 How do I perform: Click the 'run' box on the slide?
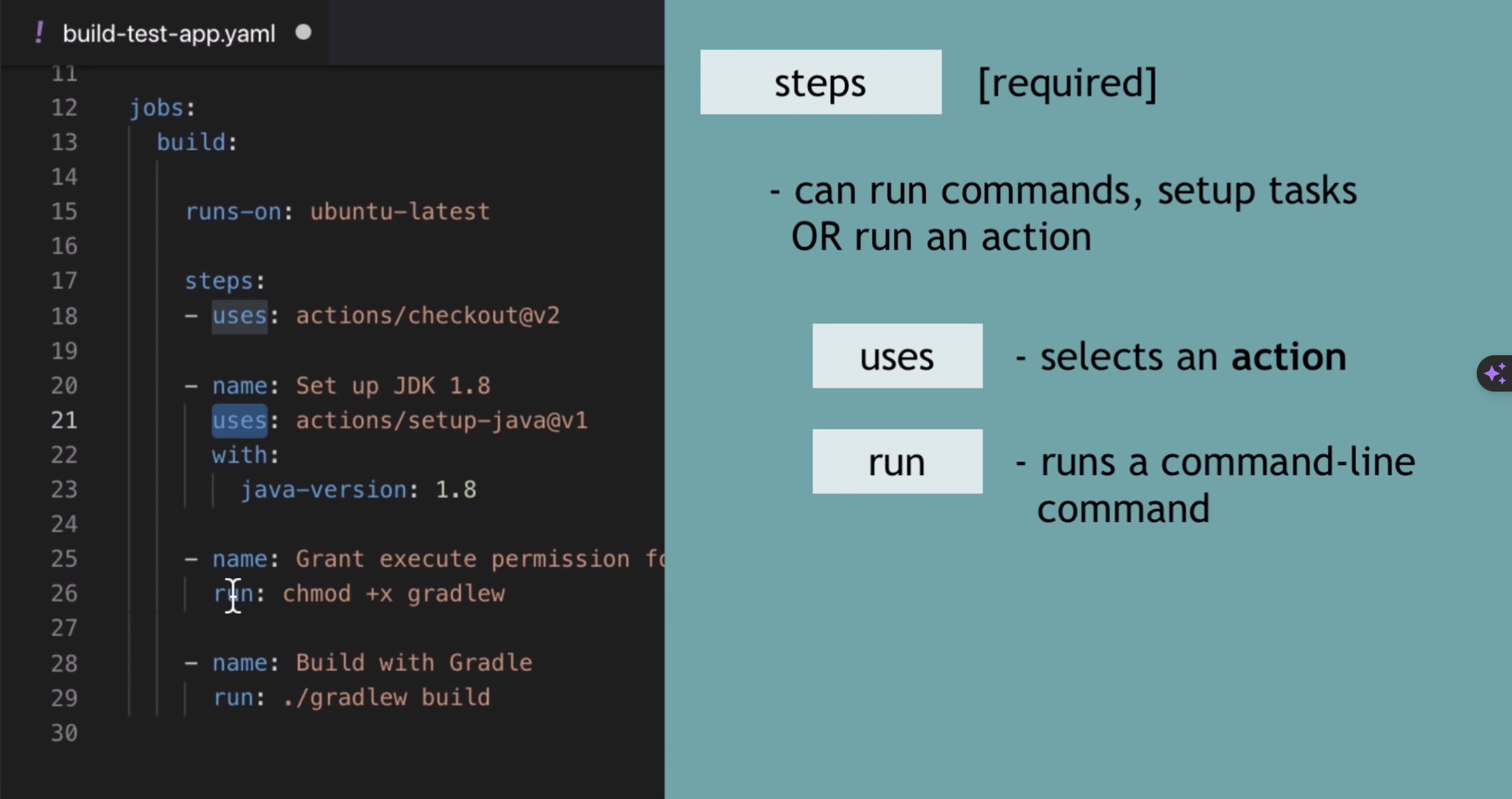pos(897,461)
